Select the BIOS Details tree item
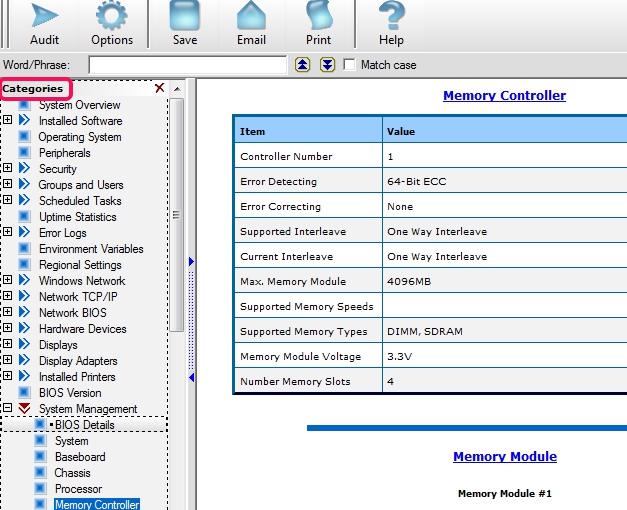Viewport: 627px width, 510px height. [x=84, y=425]
